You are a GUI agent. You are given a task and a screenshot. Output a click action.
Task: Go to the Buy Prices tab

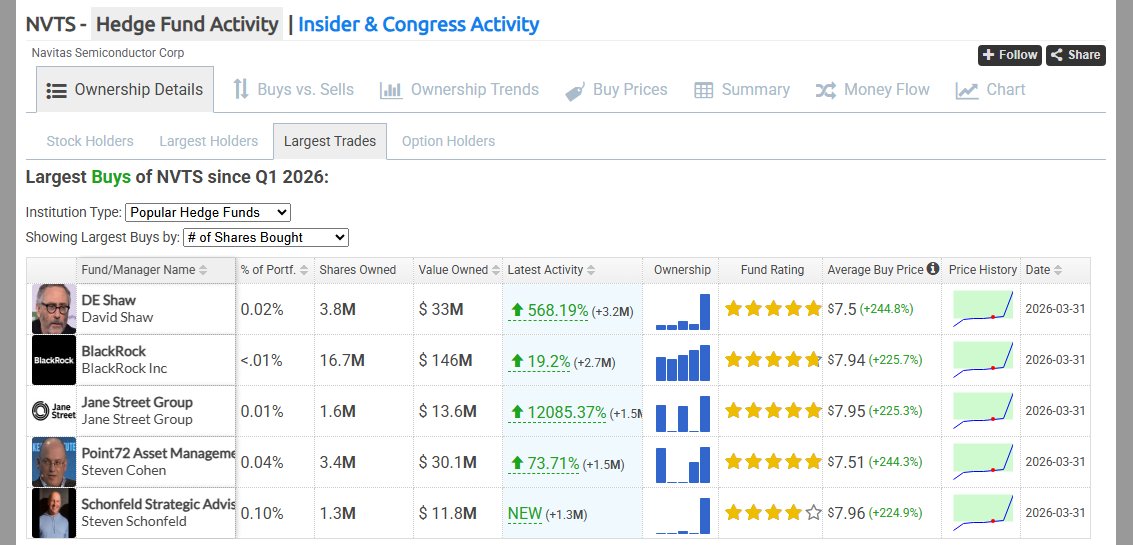pos(616,90)
